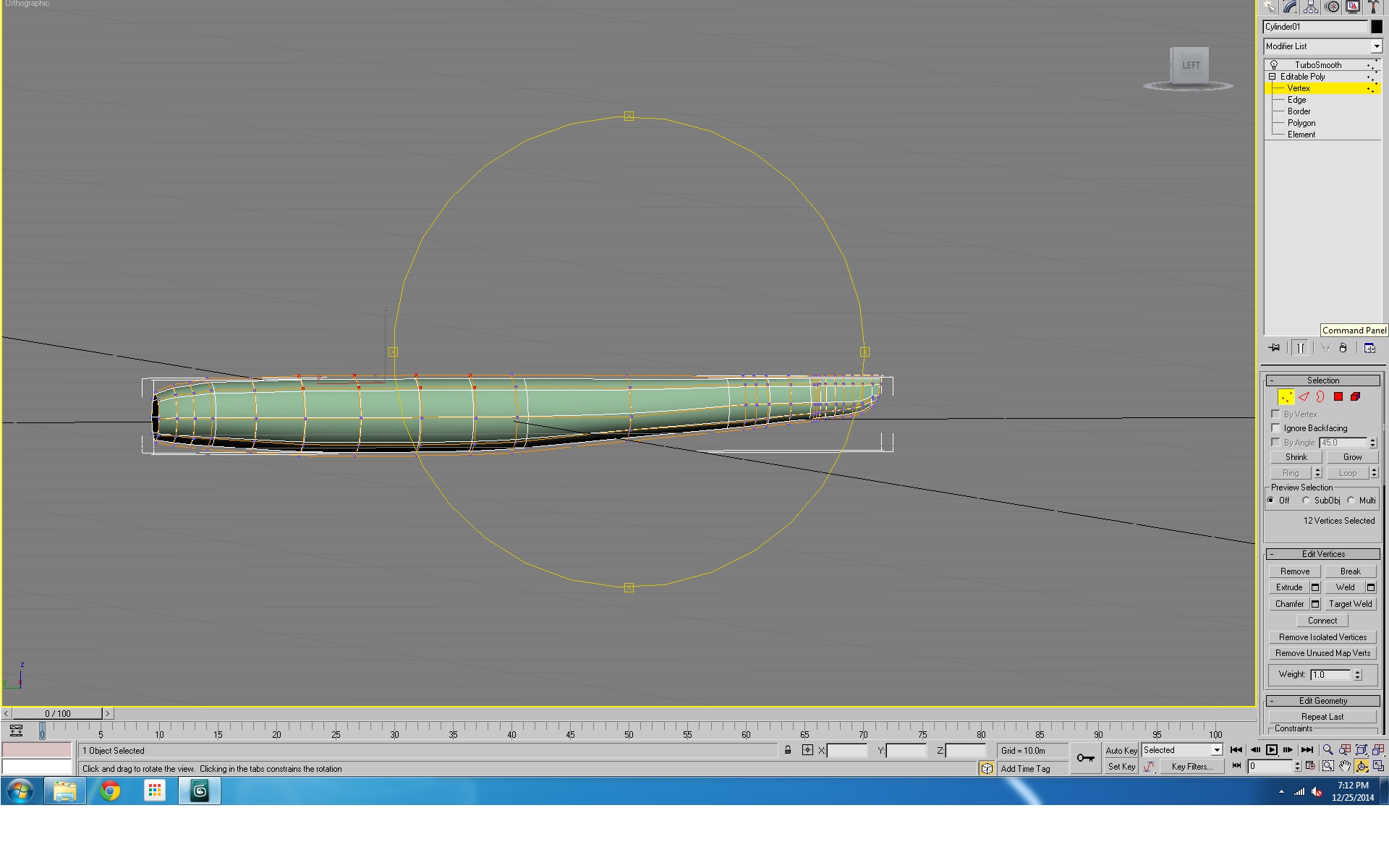Viewport: 1389px width, 868px height.
Task: Open the Motion panel wheel icon
Action: (1332, 7)
